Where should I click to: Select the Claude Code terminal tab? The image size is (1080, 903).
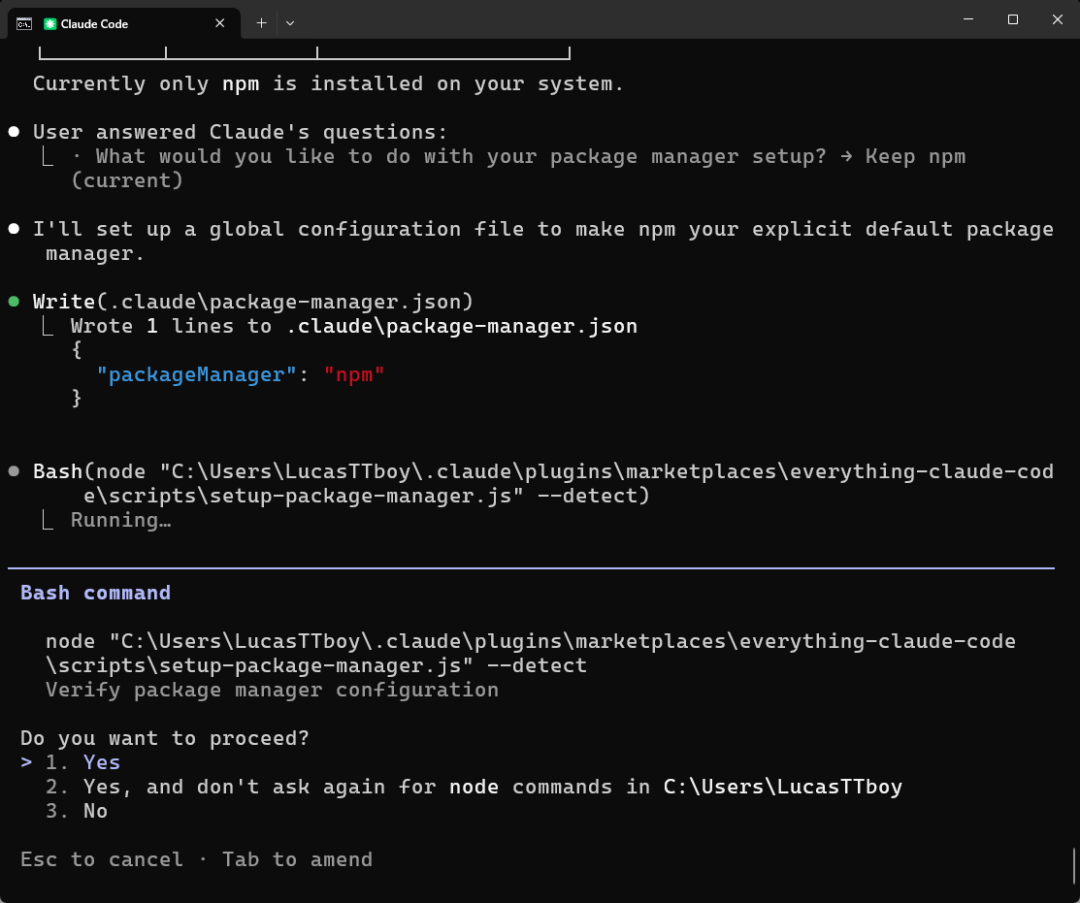click(124, 23)
